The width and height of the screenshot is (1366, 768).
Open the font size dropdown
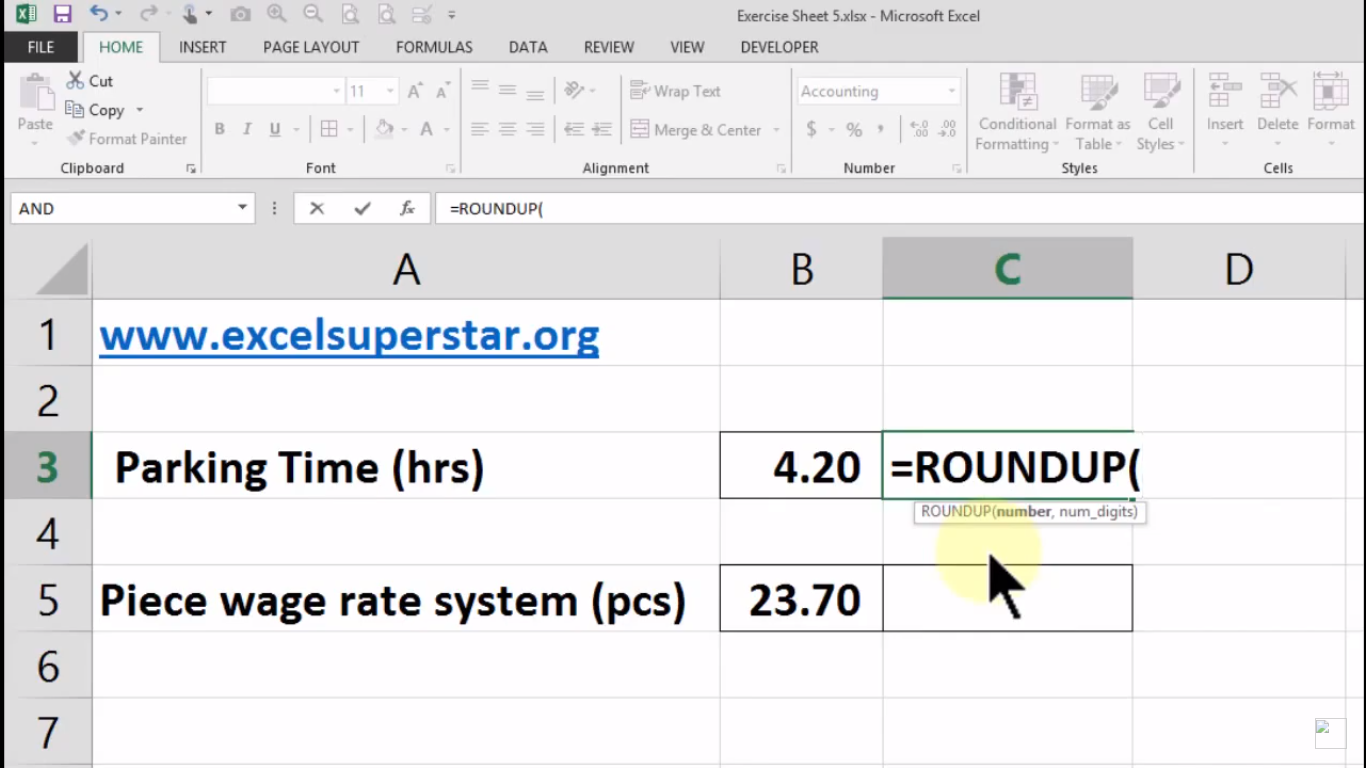tap(390, 91)
